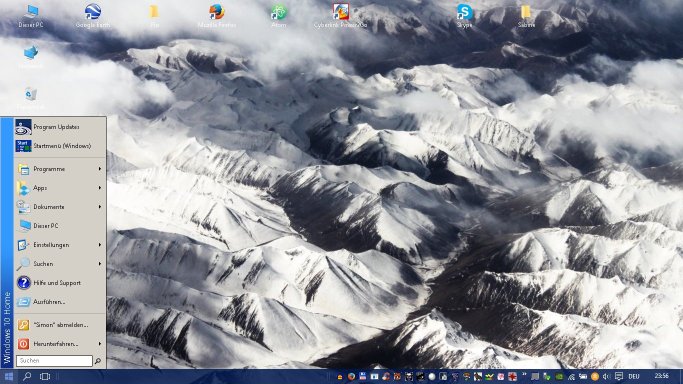Open the Wi-Fi network tray icon
Screen dimensions: 683x384
pos(571,377)
